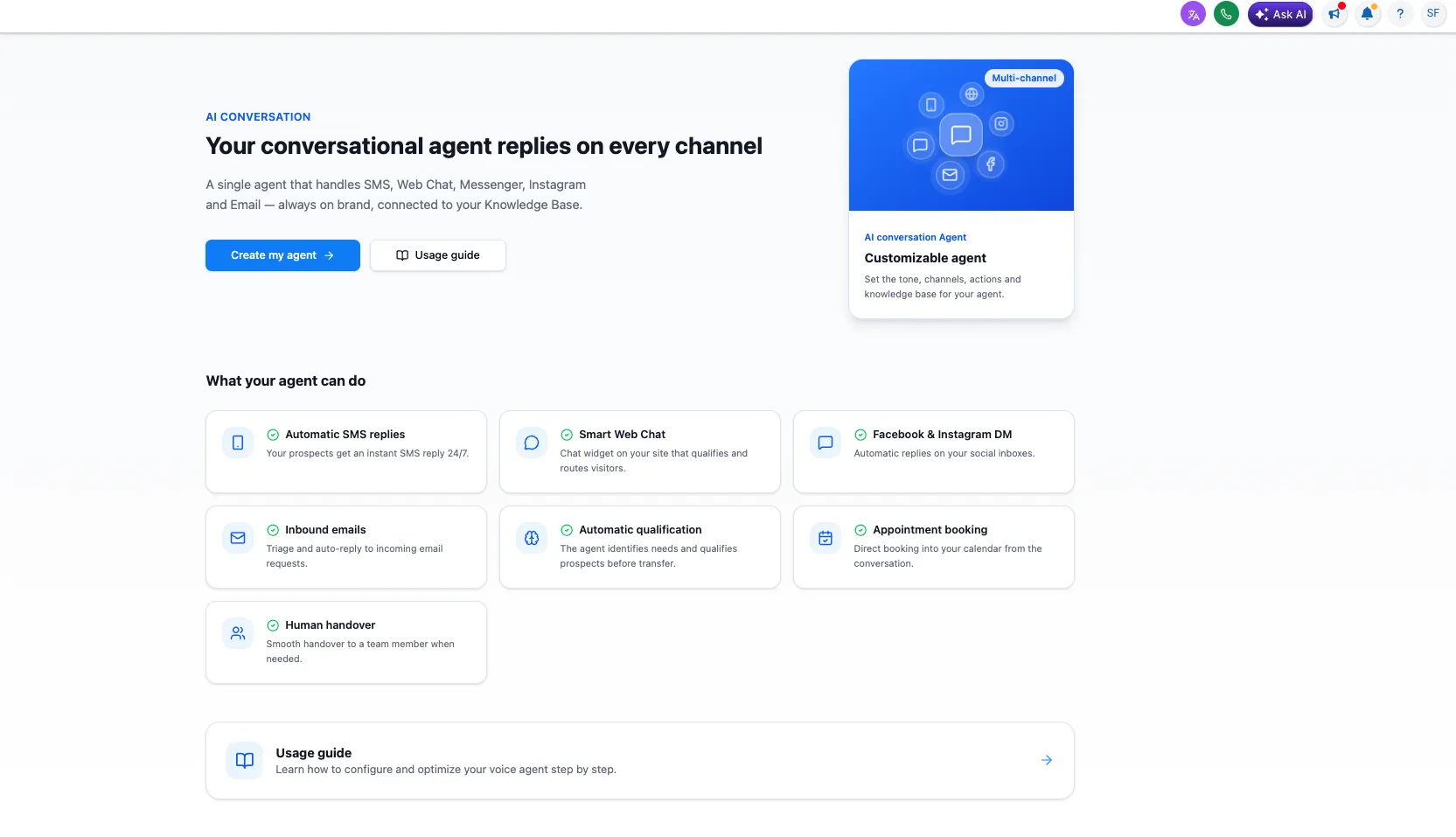Click the green phone call icon
Image resolution: width=1456 pixels, height=837 pixels.
[x=1226, y=14]
